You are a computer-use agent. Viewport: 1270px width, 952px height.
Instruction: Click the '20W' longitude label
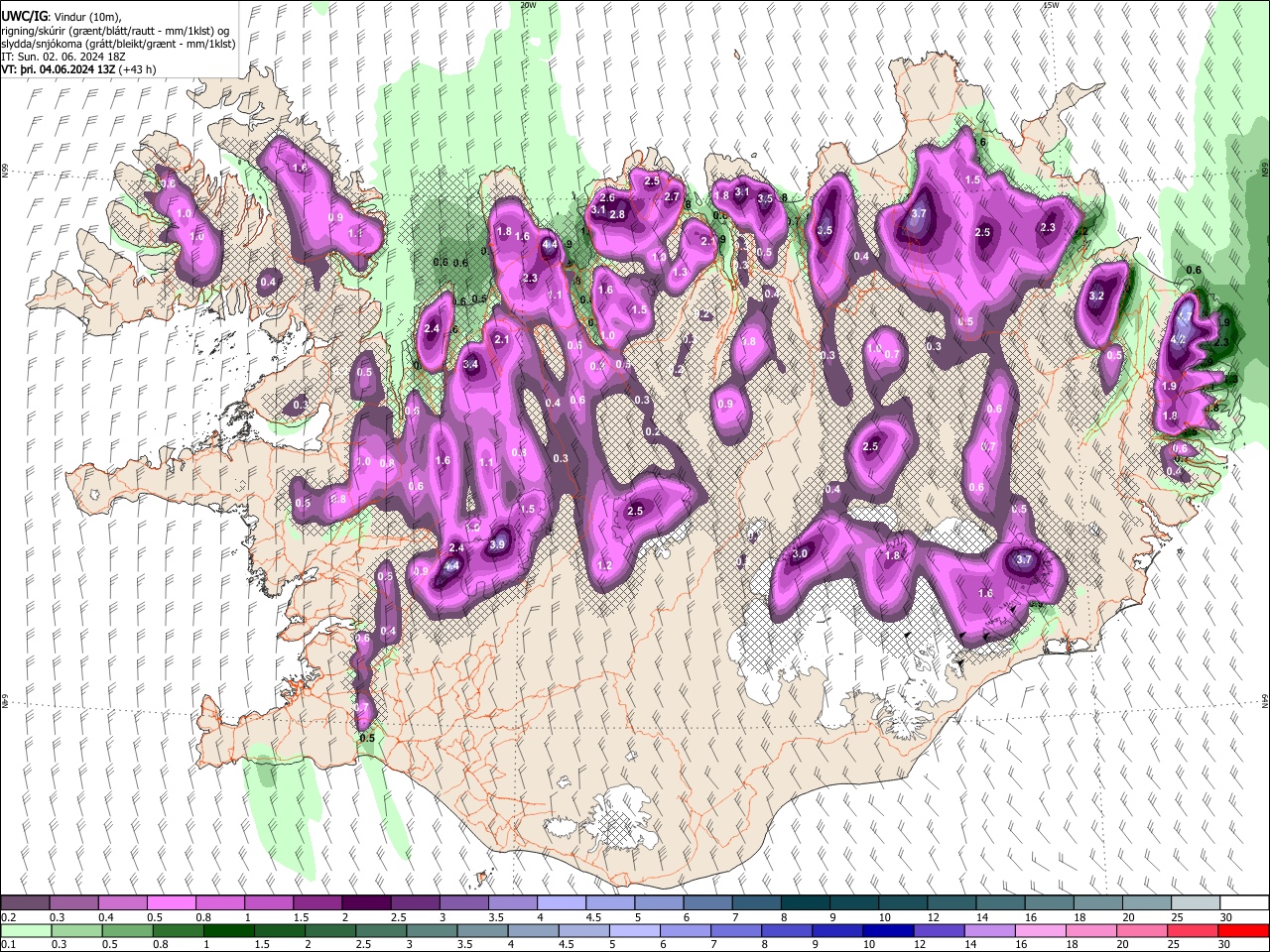(528, 5)
